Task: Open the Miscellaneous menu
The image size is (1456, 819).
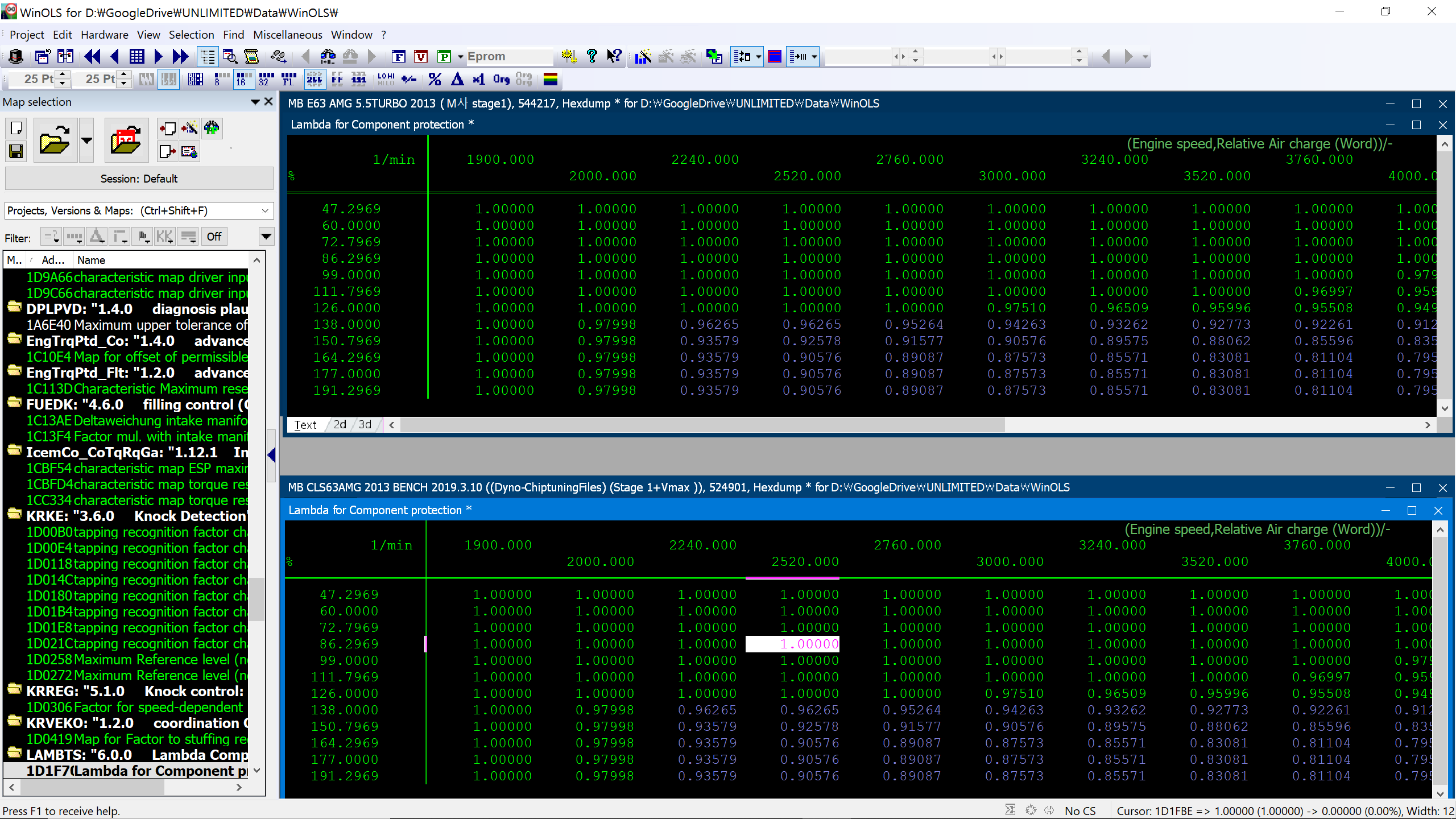Action: pyautogui.click(x=287, y=35)
